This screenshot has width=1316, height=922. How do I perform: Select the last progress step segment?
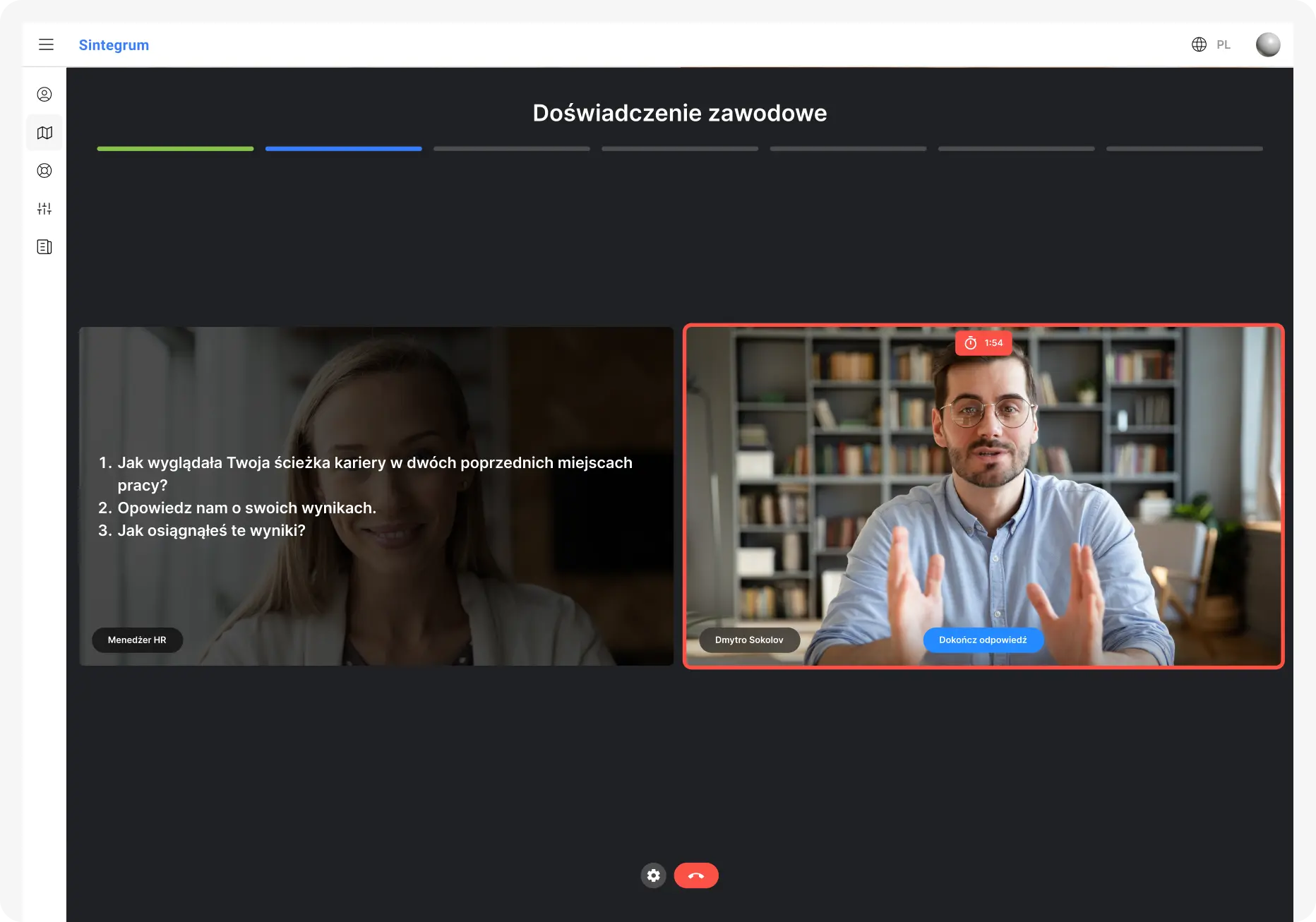tap(1184, 149)
